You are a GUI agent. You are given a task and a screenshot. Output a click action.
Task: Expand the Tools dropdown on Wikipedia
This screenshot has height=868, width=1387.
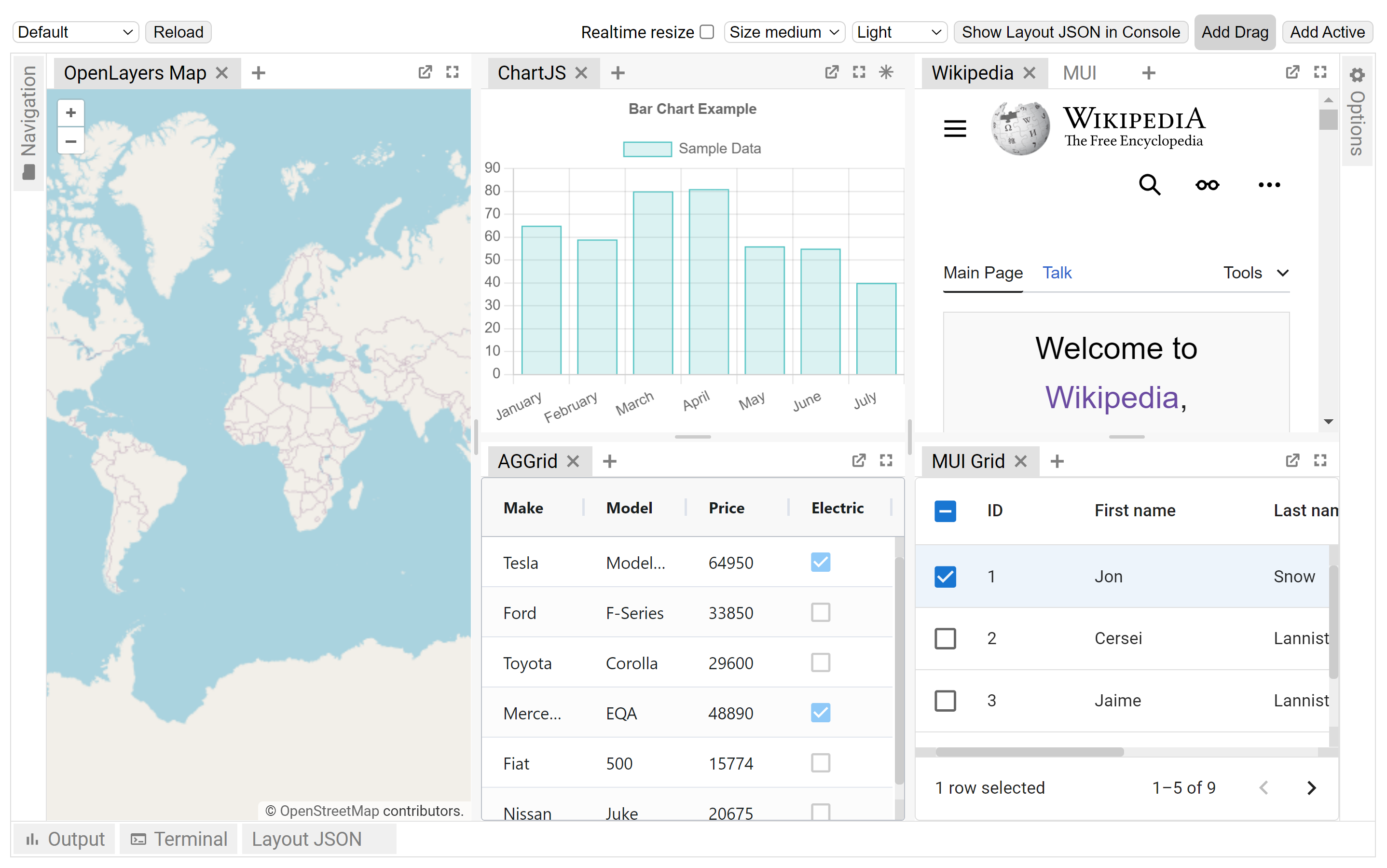[1256, 273]
